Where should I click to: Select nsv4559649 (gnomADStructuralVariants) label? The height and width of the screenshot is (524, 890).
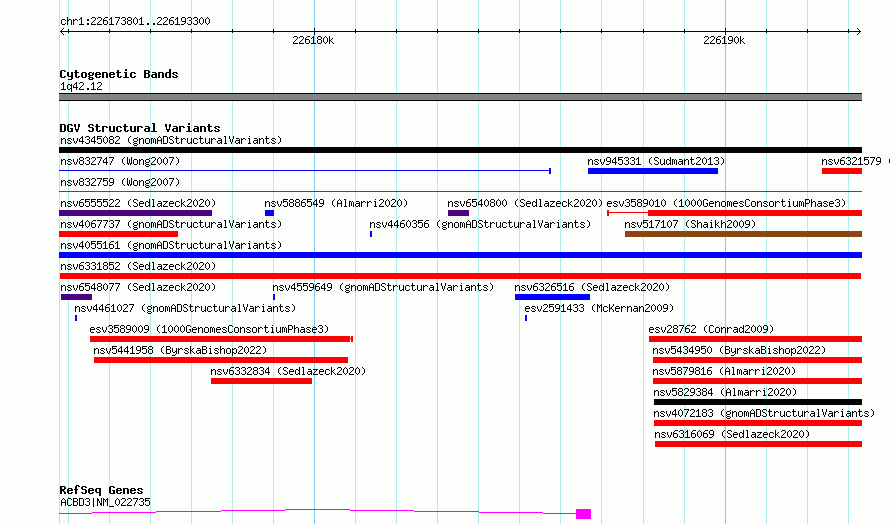tap(383, 287)
